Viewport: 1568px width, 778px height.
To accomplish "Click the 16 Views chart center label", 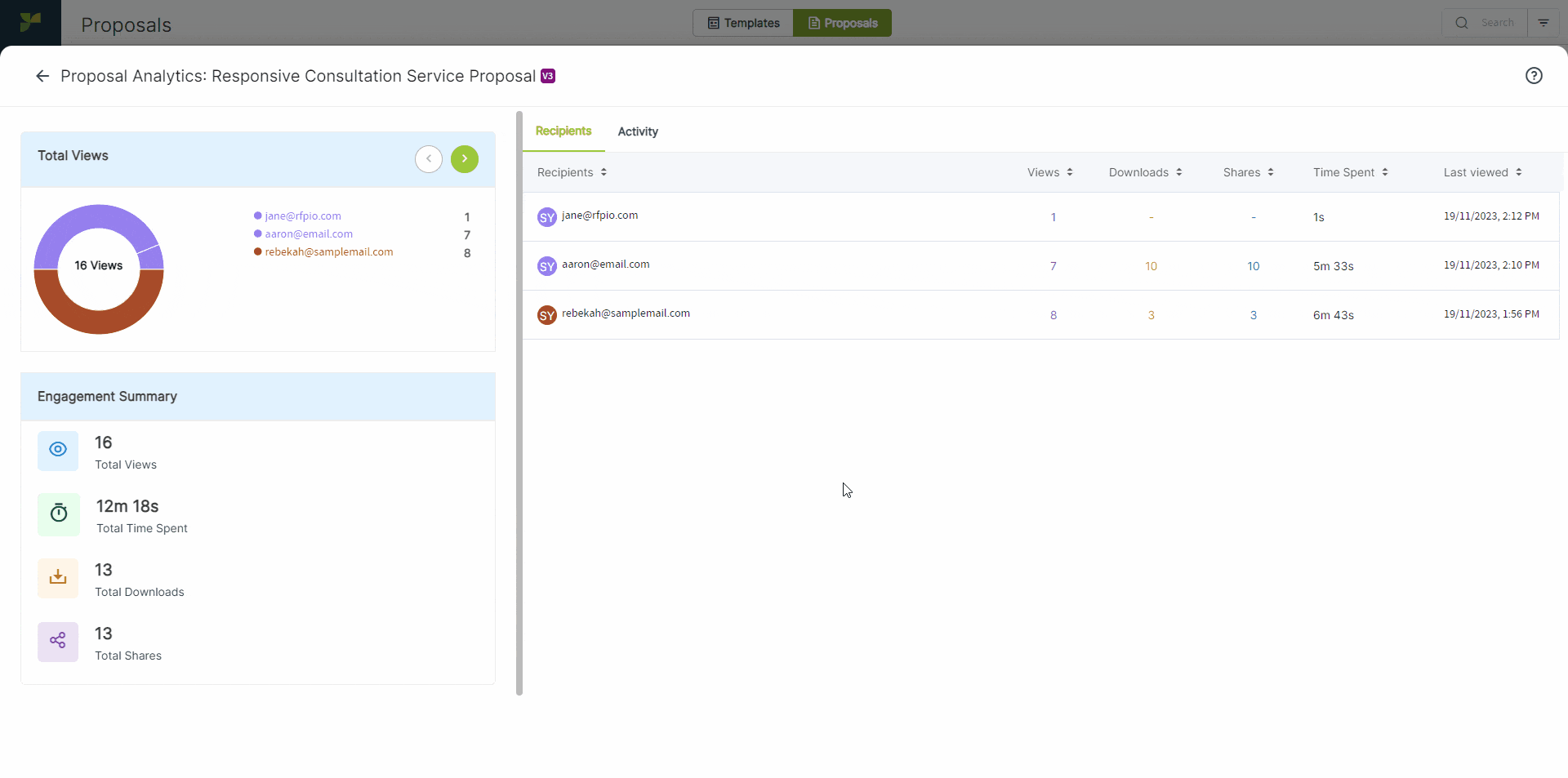I will click(99, 265).
